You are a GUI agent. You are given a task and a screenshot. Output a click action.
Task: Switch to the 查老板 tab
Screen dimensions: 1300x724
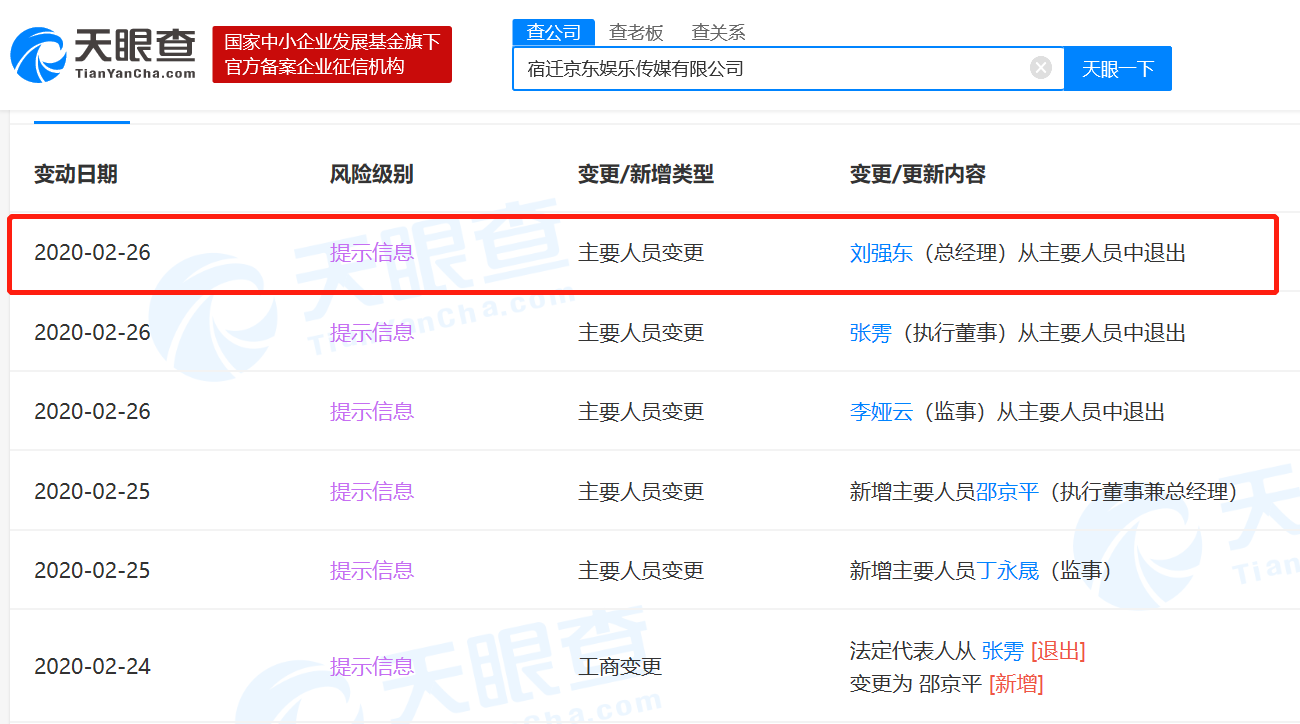[x=636, y=32]
